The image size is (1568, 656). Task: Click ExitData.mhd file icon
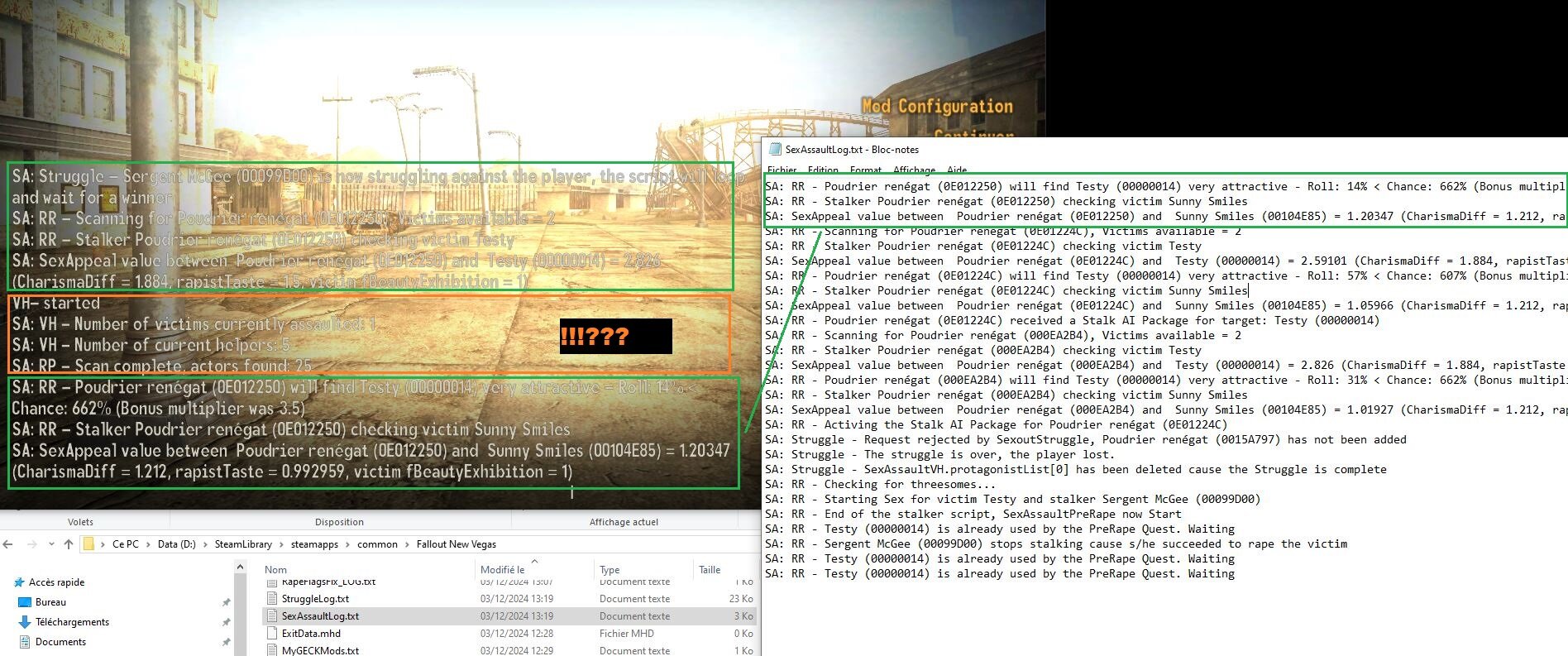[x=272, y=634]
